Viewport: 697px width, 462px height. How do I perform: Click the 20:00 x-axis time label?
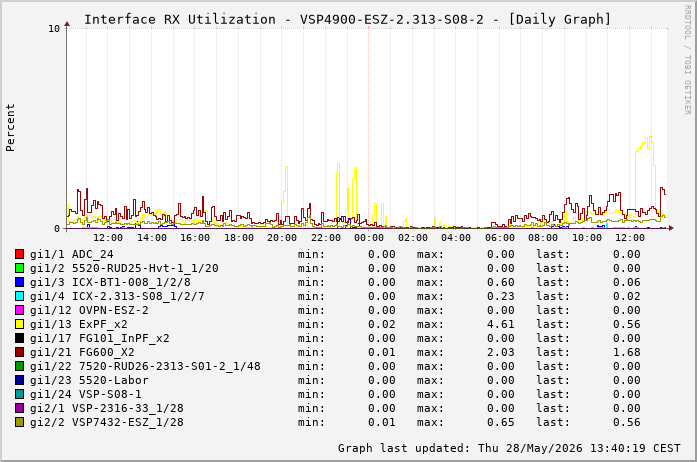click(282, 238)
